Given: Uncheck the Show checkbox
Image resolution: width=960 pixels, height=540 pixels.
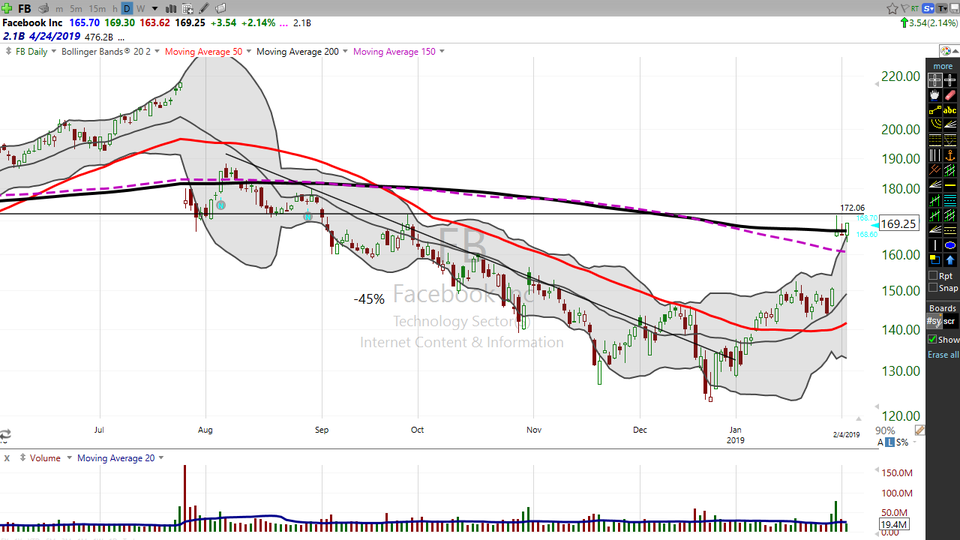Looking at the screenshot, I should (x=932, y=339).
